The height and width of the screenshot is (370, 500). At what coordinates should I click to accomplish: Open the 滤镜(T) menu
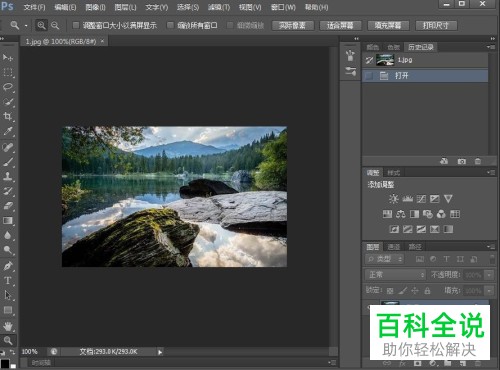point(219,7)
